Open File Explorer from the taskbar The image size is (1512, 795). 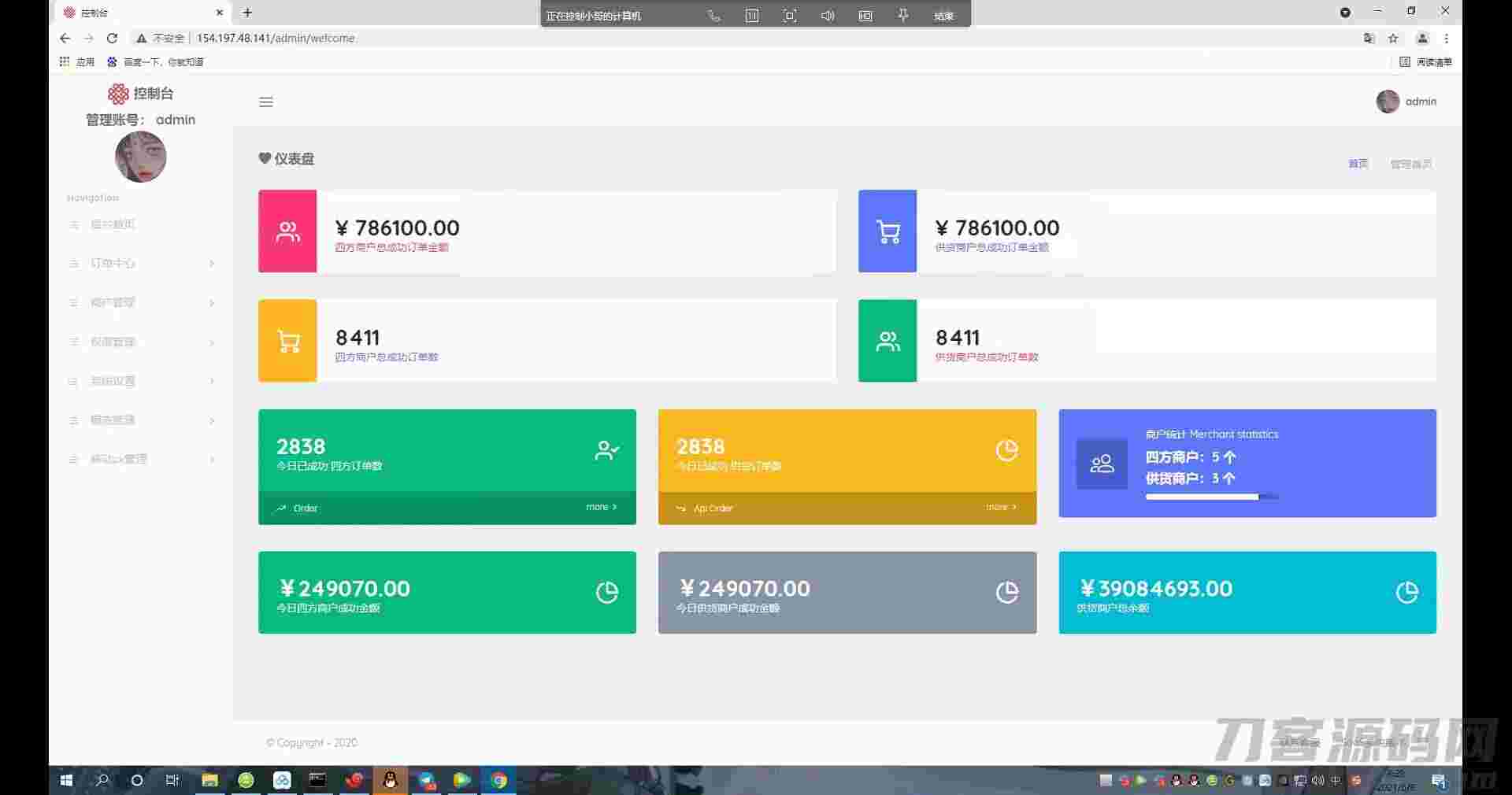click(209, 780)
